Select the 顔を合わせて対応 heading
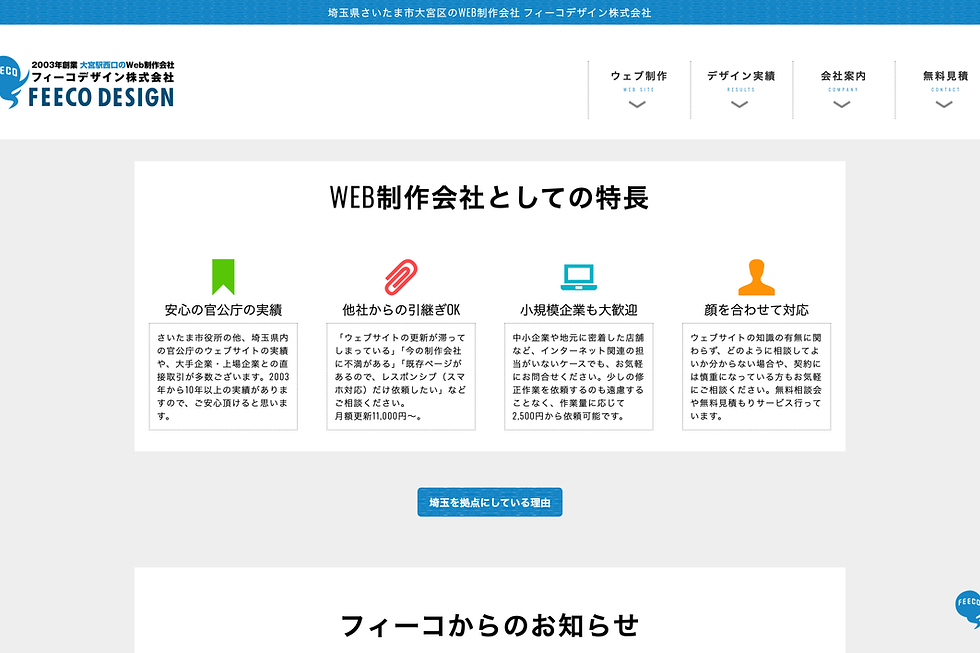 [x=756, y=310]
